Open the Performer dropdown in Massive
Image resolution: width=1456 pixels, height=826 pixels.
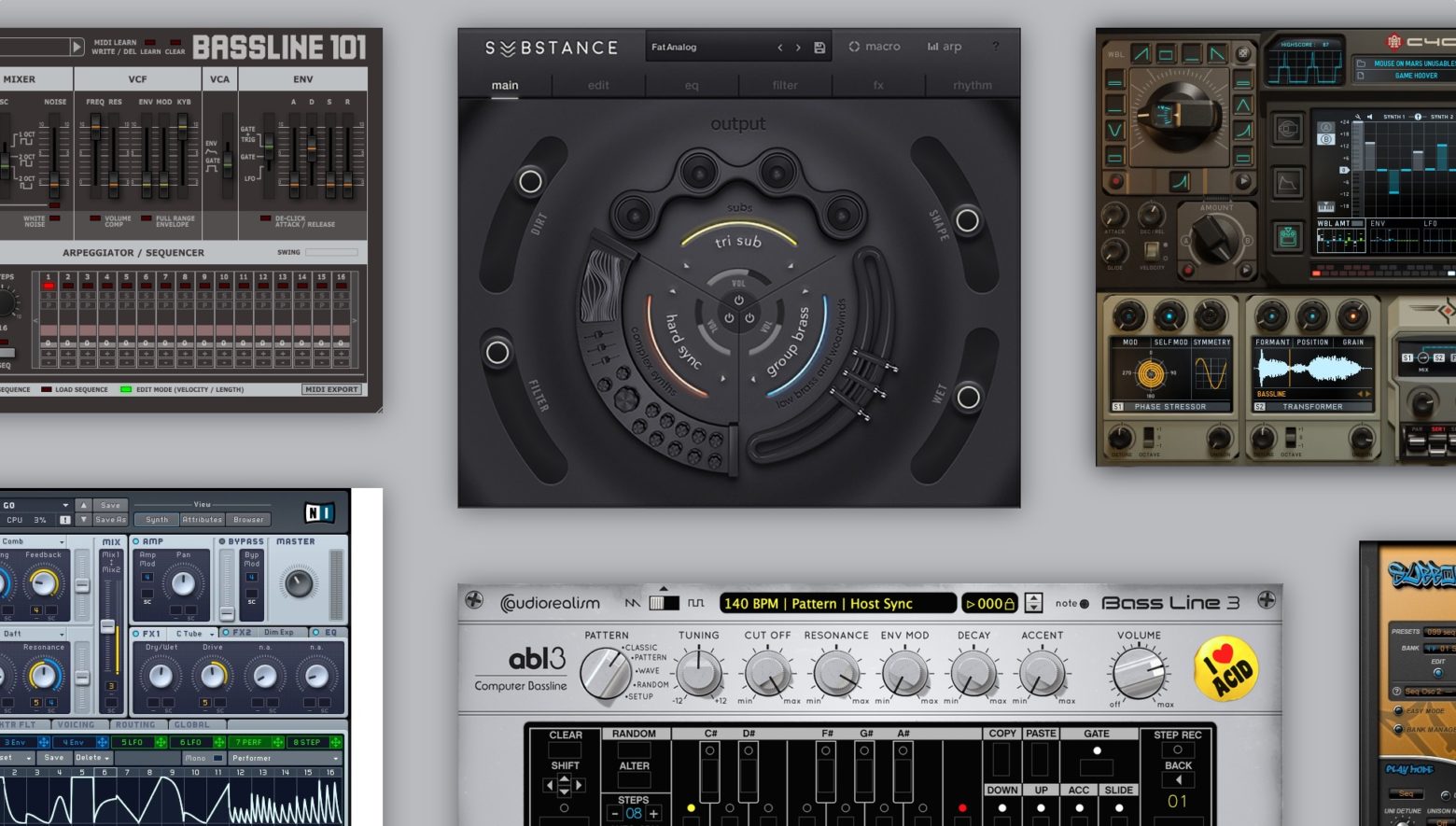pos(289,759)
